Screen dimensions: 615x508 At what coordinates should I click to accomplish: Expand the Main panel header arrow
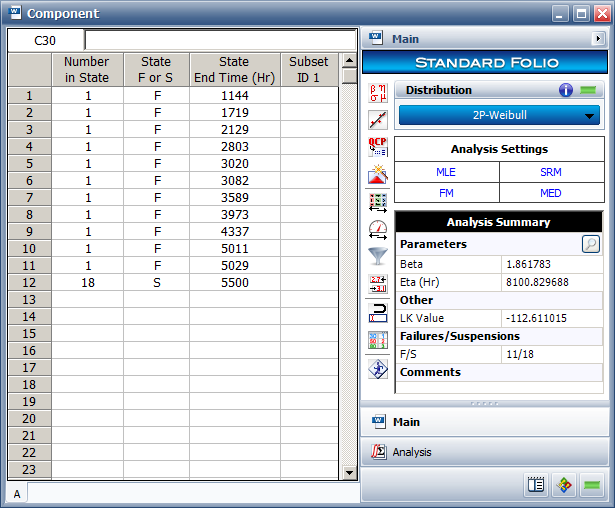tap(598, 39)
